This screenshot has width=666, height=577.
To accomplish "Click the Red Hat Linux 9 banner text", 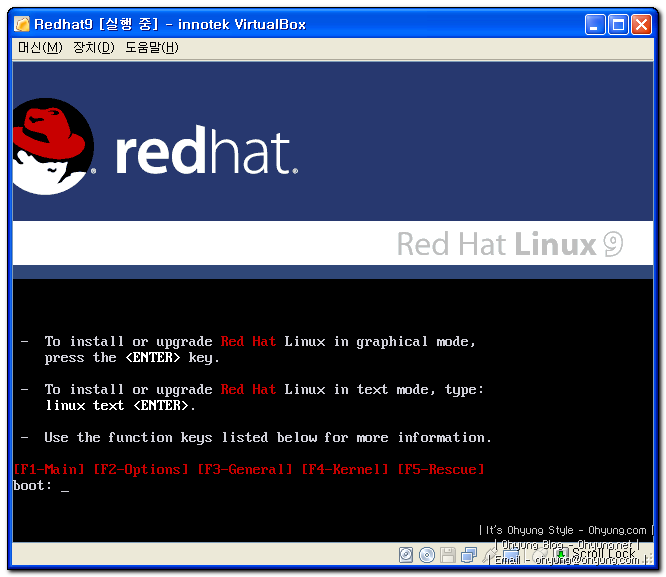I will 510,244.
